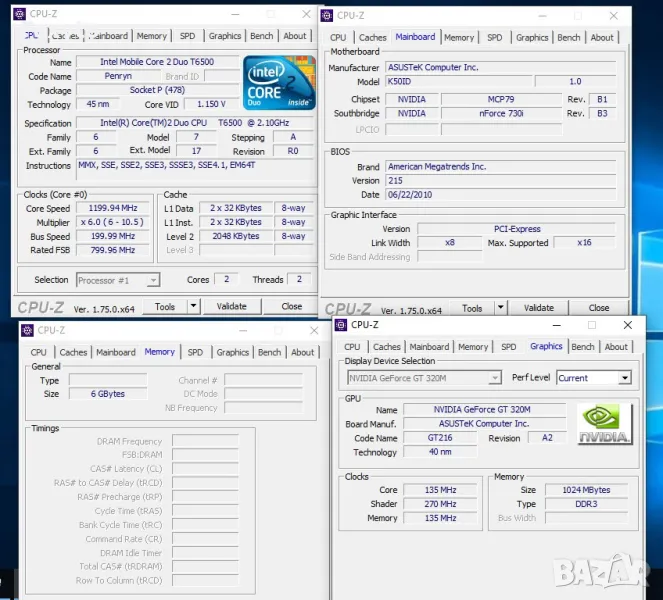The height and width of the screenshot is (600, 663).
Task: Click the CPU-Z icon in the Graphics window title bar
Action: click(341, 325)
